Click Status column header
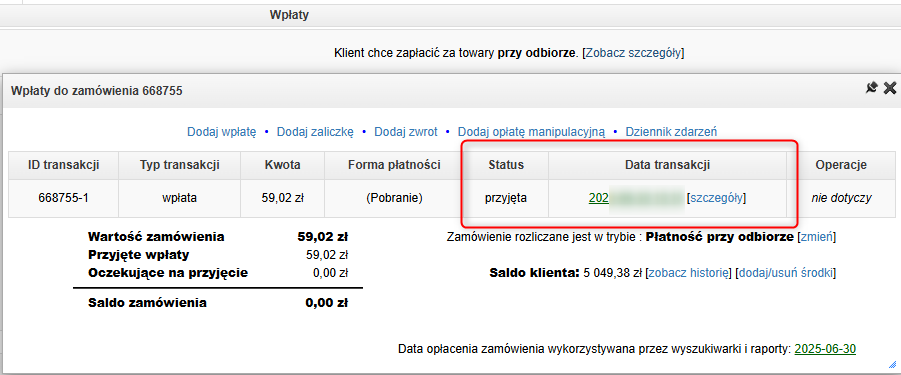 pyautogui.click(x=506, y=165)
